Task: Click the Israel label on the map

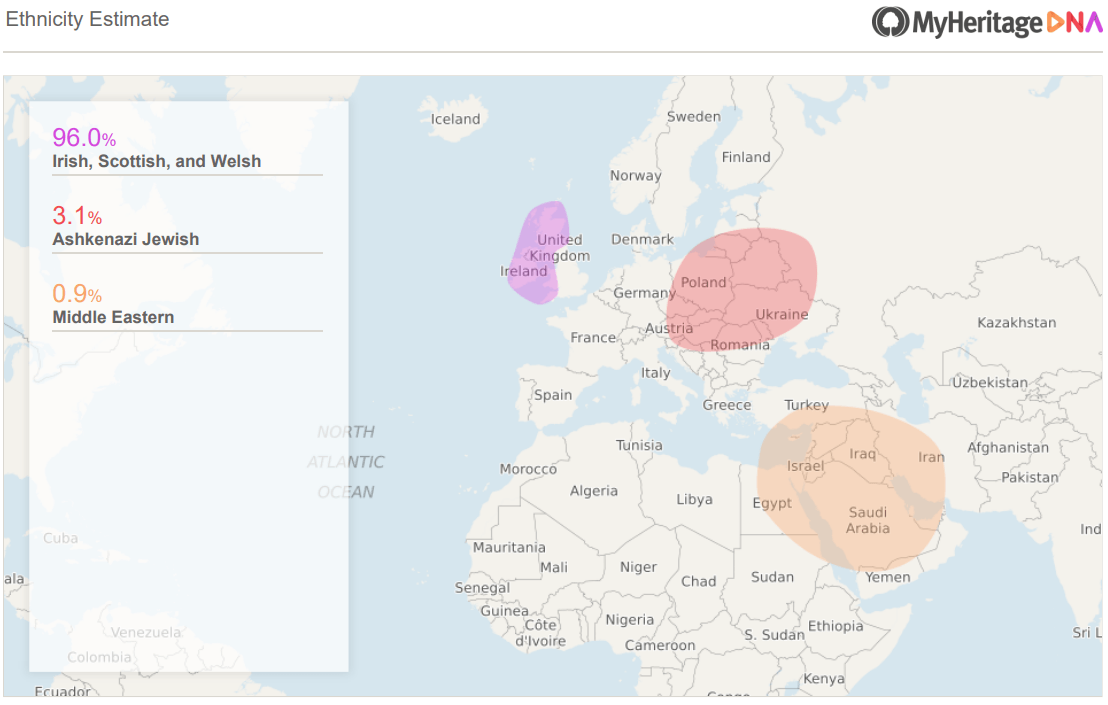Action: coord(805,466)
